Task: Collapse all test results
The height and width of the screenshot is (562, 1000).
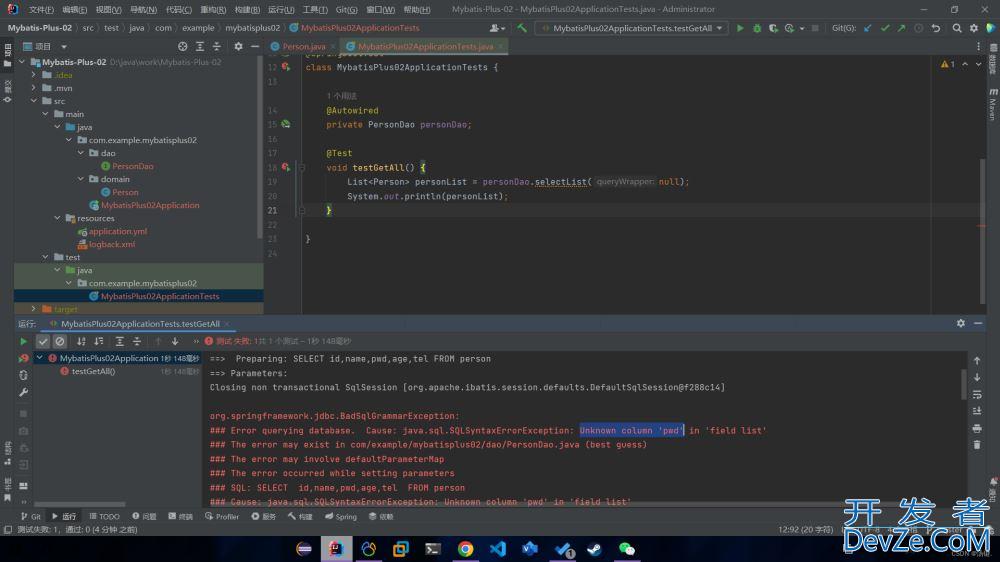Action: [136, 341]
